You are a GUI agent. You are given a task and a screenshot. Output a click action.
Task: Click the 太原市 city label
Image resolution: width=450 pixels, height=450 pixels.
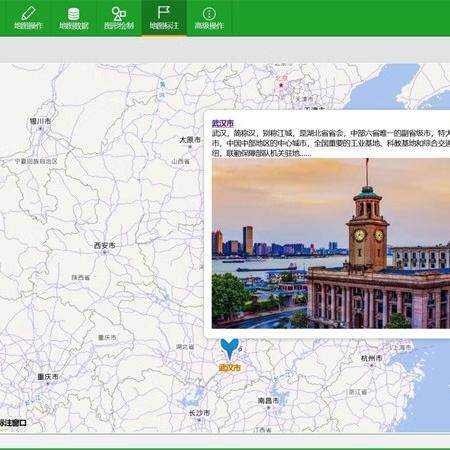[190, 140]
